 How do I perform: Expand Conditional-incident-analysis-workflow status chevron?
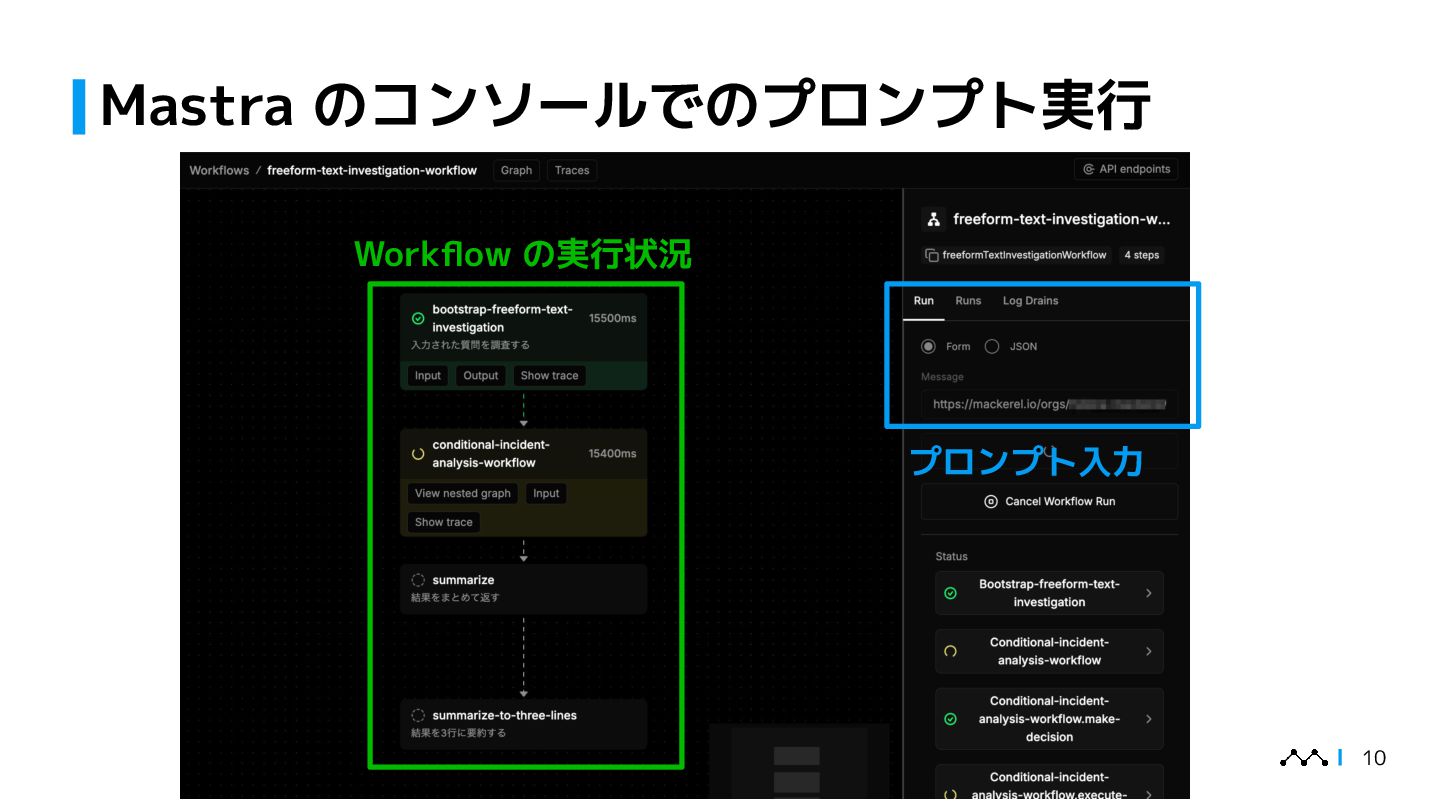pos(1148,651)
